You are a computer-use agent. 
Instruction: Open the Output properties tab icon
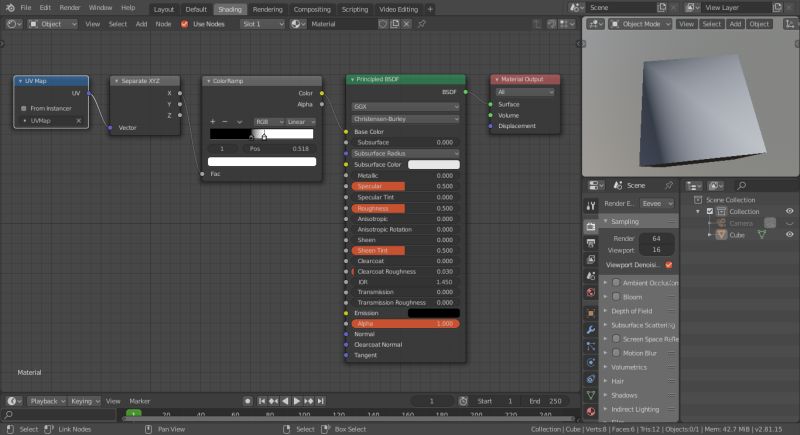pos(591,243)
